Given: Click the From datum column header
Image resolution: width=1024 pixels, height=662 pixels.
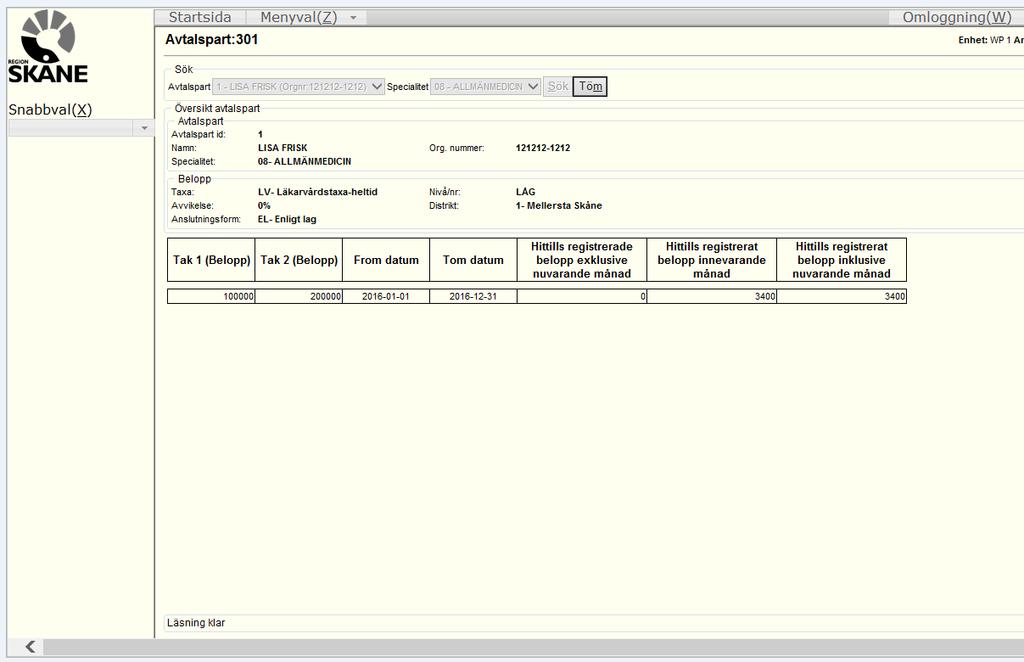Looking at the screenshot, I should click(386, 260).
